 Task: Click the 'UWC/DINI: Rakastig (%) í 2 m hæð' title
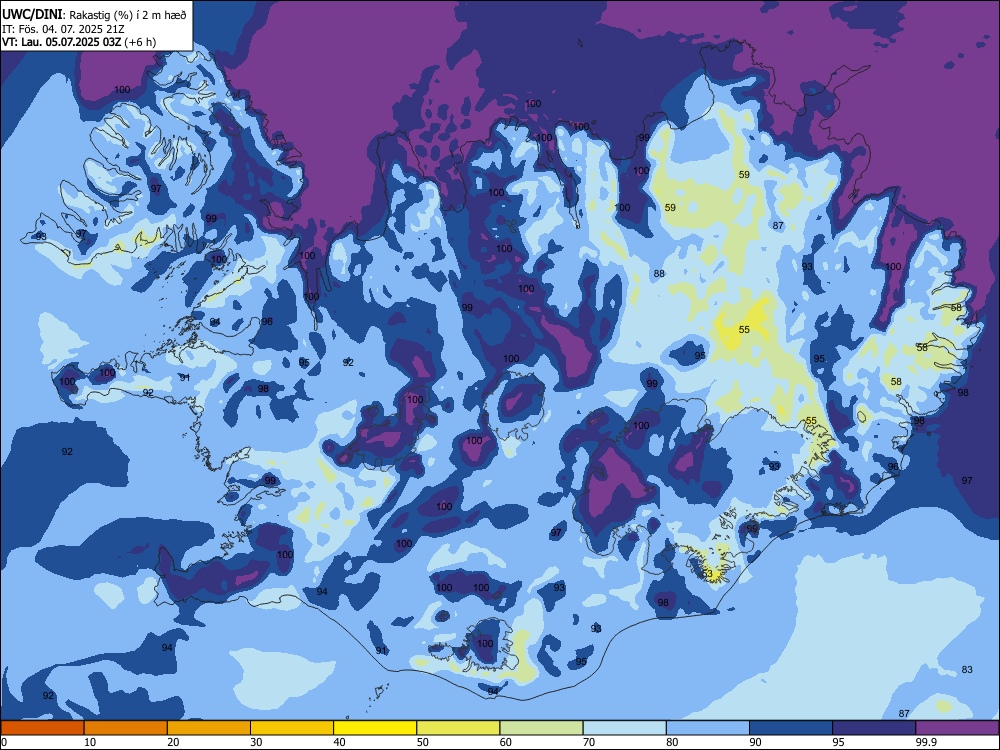94,15
